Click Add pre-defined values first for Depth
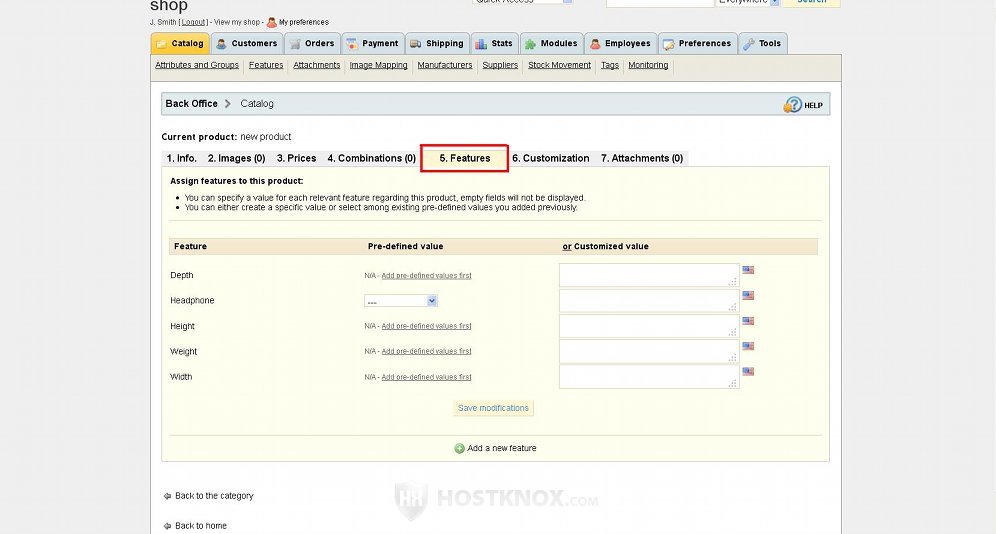996x534 pixels. point(426,275)
